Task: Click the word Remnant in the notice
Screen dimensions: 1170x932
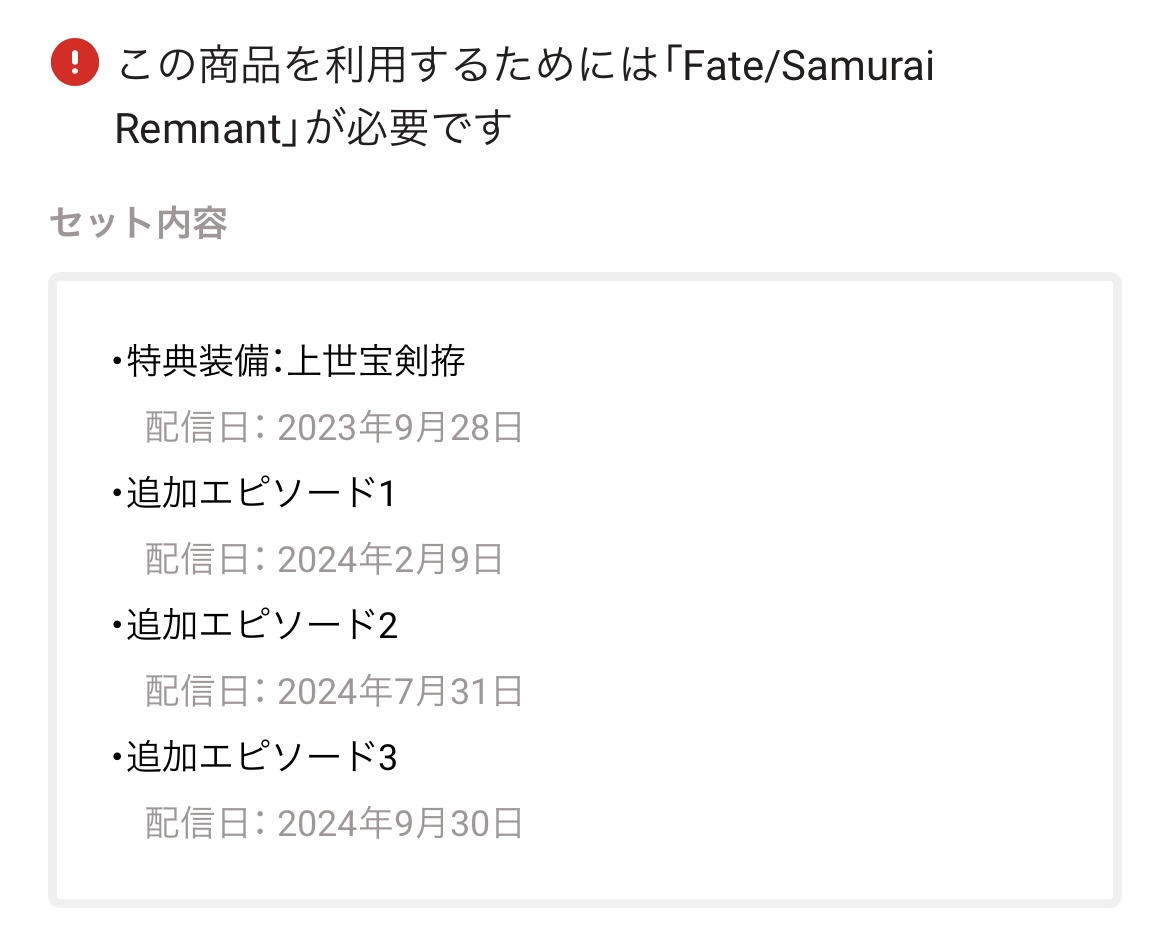Action: (x=198, y=128)
